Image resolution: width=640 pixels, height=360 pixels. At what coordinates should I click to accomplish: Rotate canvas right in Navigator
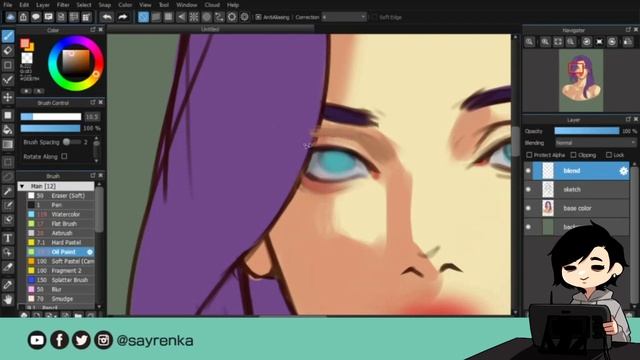[612, 42]
